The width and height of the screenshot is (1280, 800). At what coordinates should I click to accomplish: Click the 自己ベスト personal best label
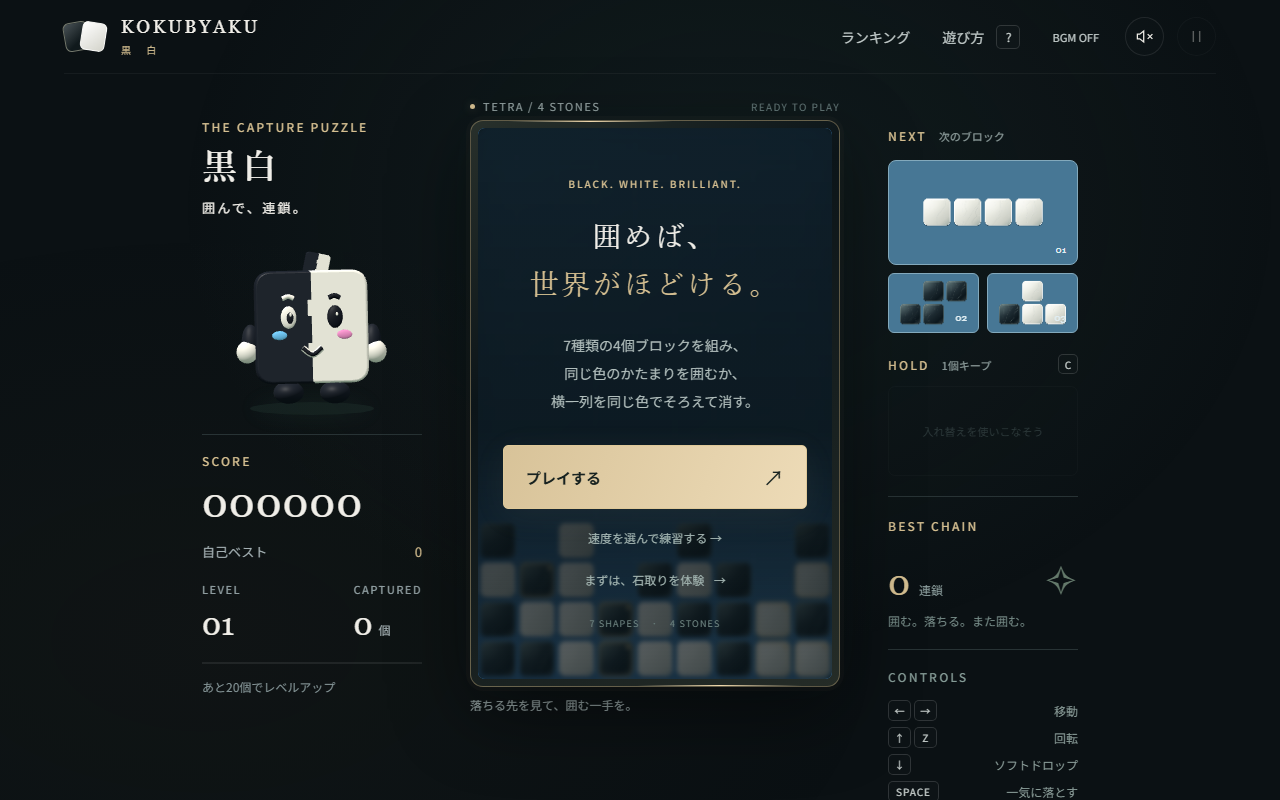[234, 552]
